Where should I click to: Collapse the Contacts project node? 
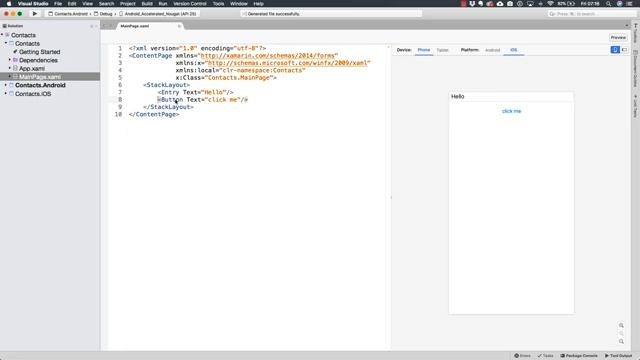point(6,43)
